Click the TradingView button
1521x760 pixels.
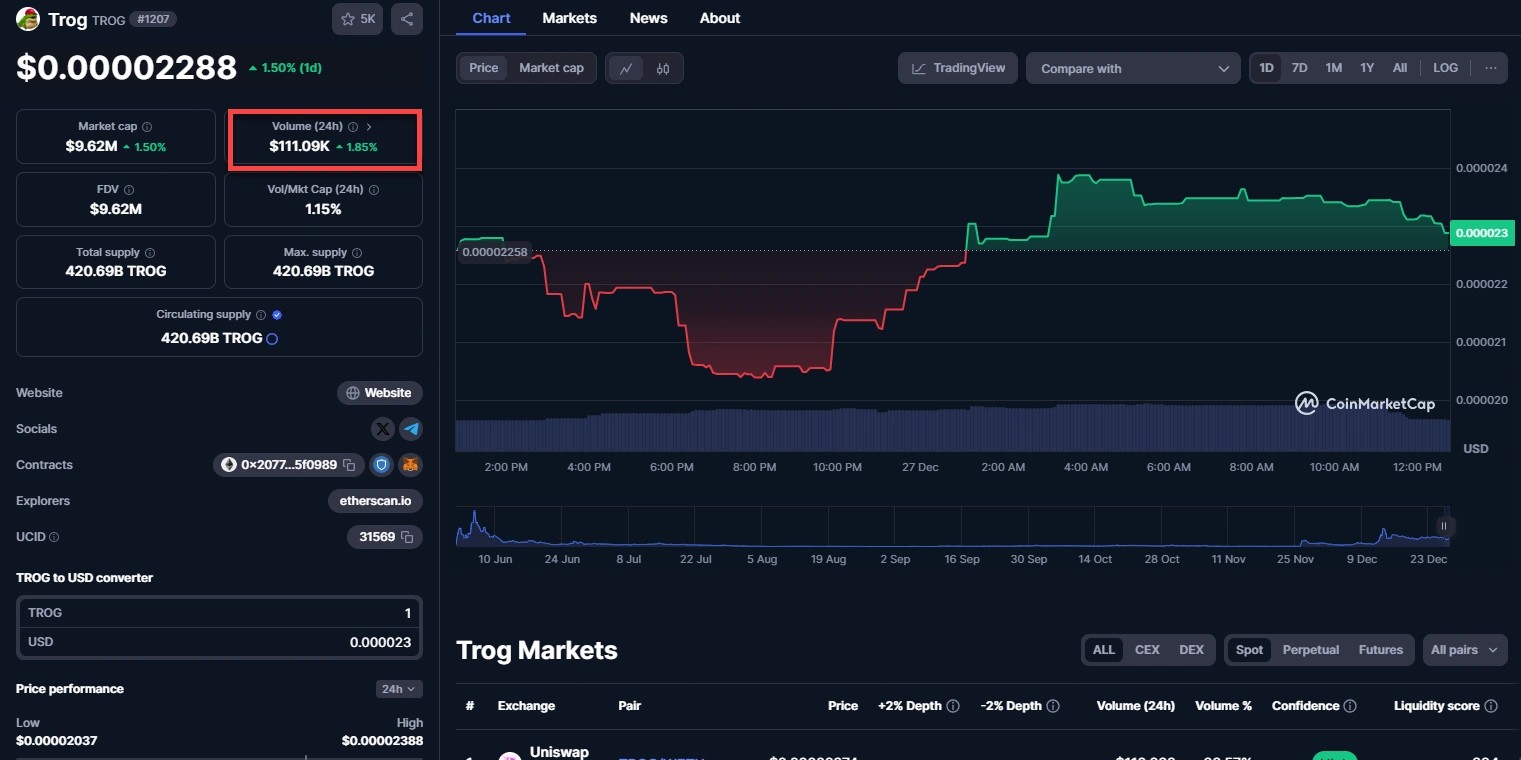[958, 68]
